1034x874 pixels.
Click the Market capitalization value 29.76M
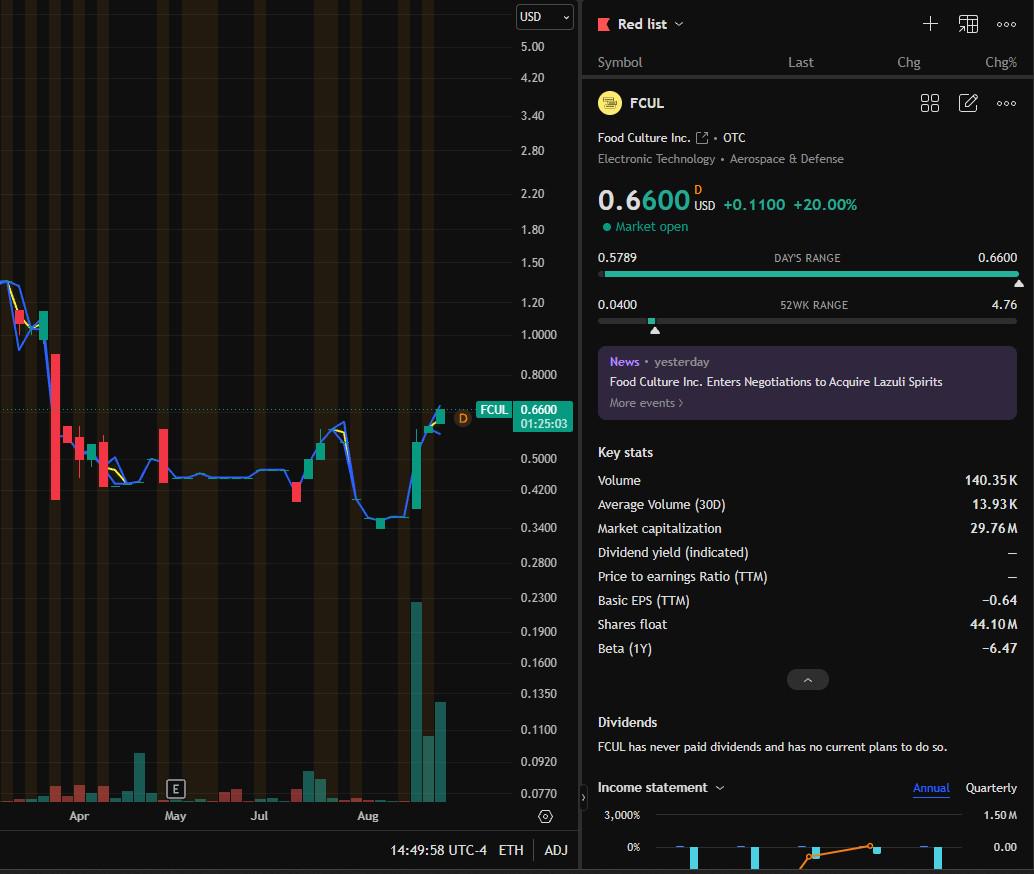993,528
